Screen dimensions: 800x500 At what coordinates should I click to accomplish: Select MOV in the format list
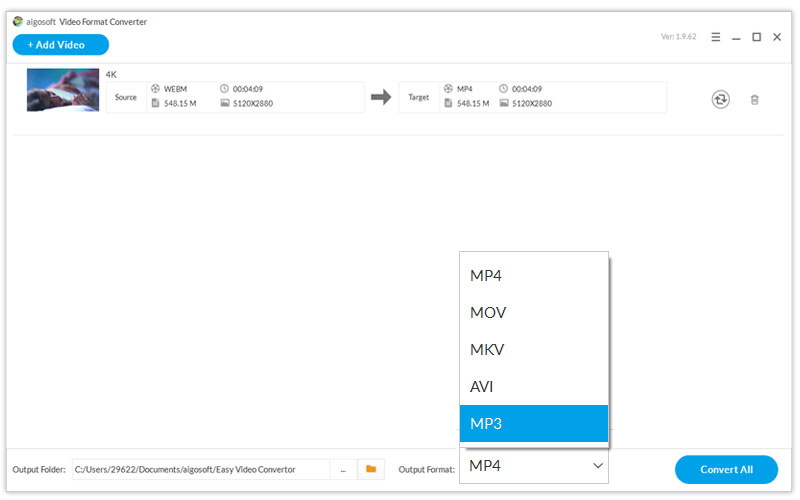pyautogui.click(x=534, y=312)
